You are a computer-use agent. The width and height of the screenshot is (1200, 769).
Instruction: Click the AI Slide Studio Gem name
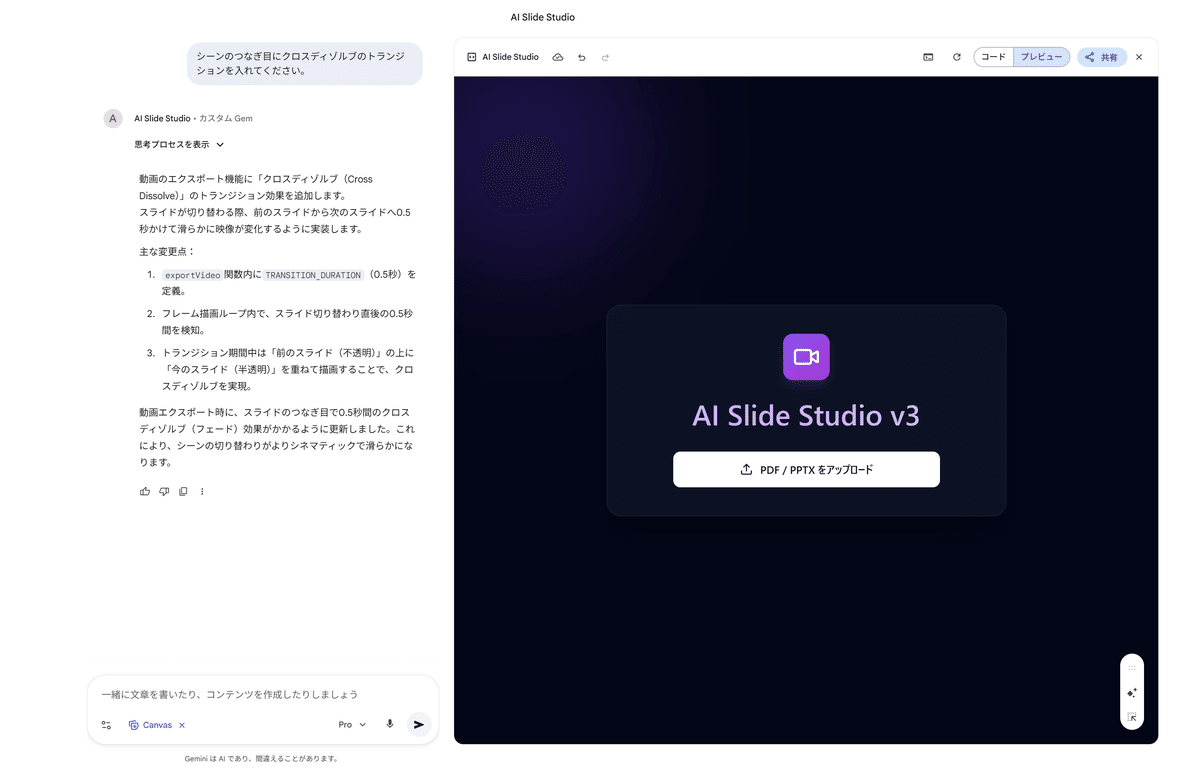(162, 118)
